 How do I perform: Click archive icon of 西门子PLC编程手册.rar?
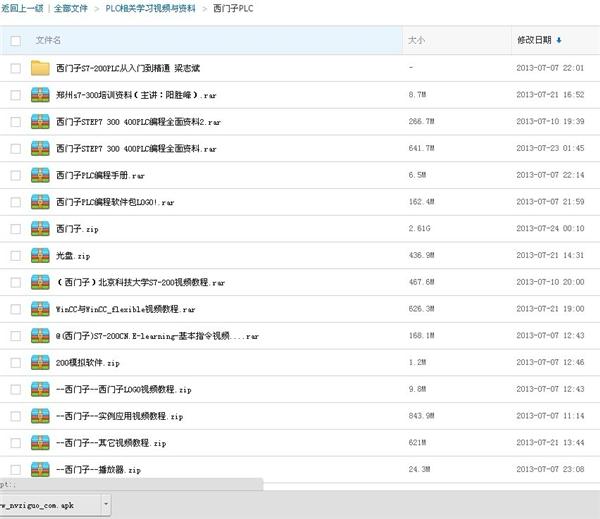40,175
